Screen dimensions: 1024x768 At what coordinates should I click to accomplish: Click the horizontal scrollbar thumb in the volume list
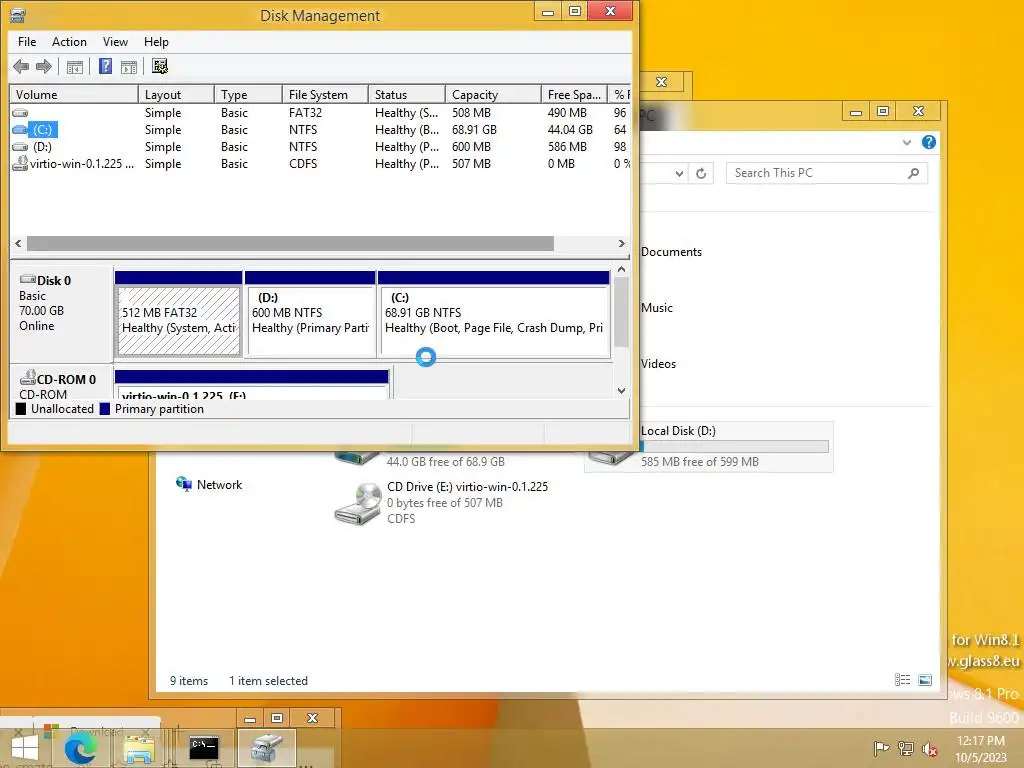[290, 244]
